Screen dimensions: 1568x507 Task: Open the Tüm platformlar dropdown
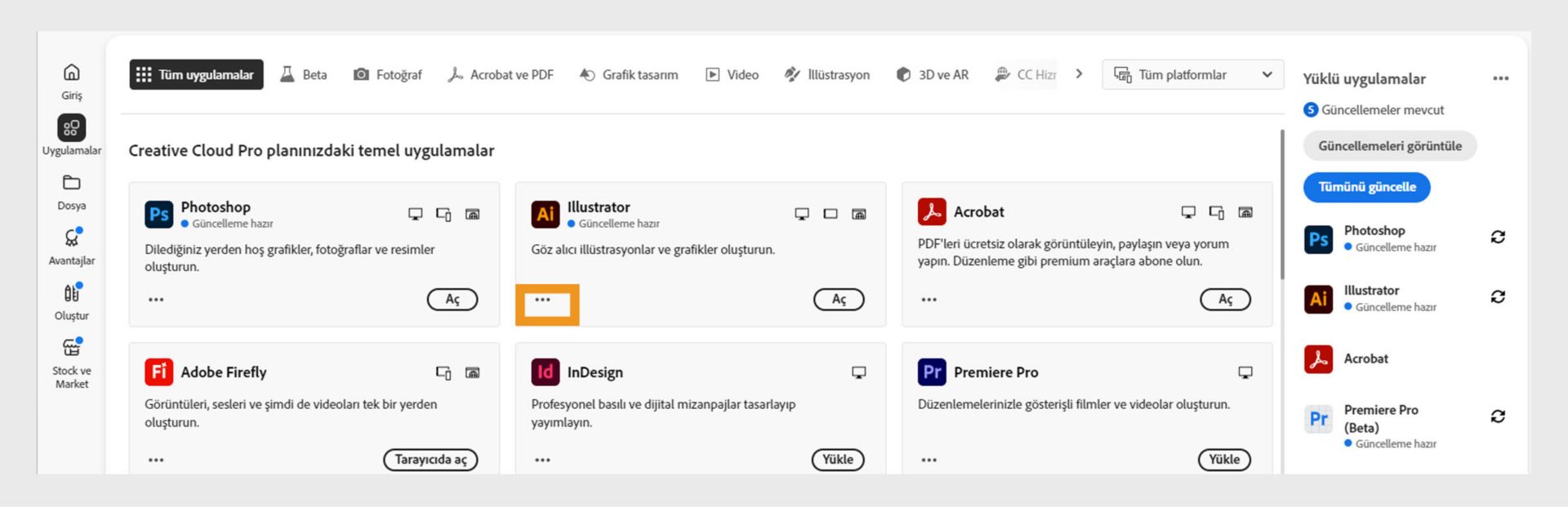click(1192, 74)
